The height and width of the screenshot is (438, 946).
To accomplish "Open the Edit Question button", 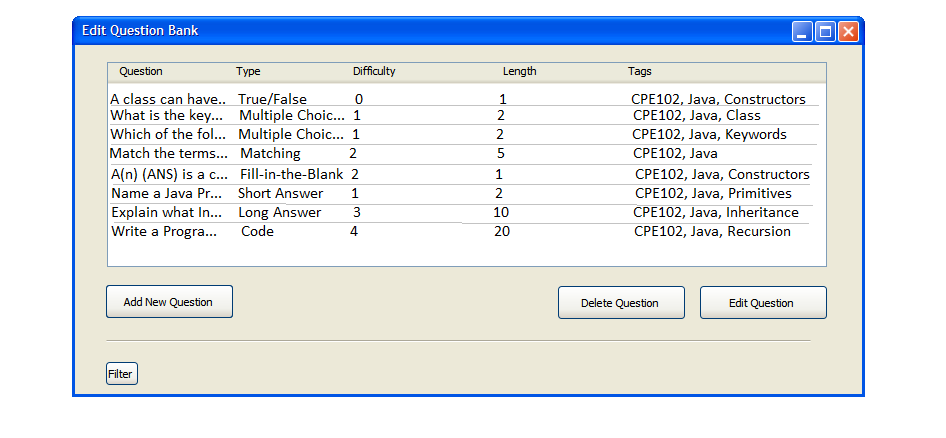I will click(762, 303).
